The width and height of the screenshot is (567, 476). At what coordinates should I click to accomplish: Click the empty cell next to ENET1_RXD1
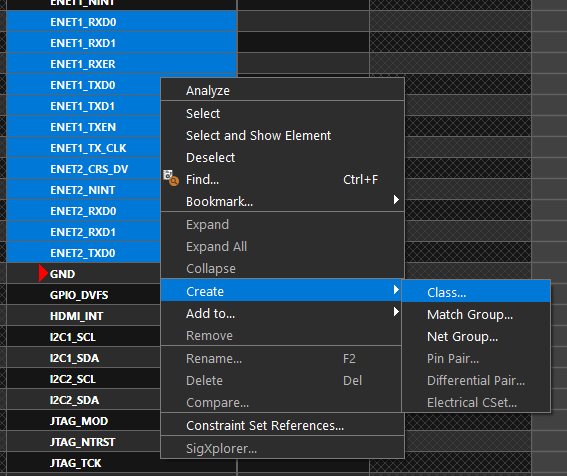pos(303,43)
